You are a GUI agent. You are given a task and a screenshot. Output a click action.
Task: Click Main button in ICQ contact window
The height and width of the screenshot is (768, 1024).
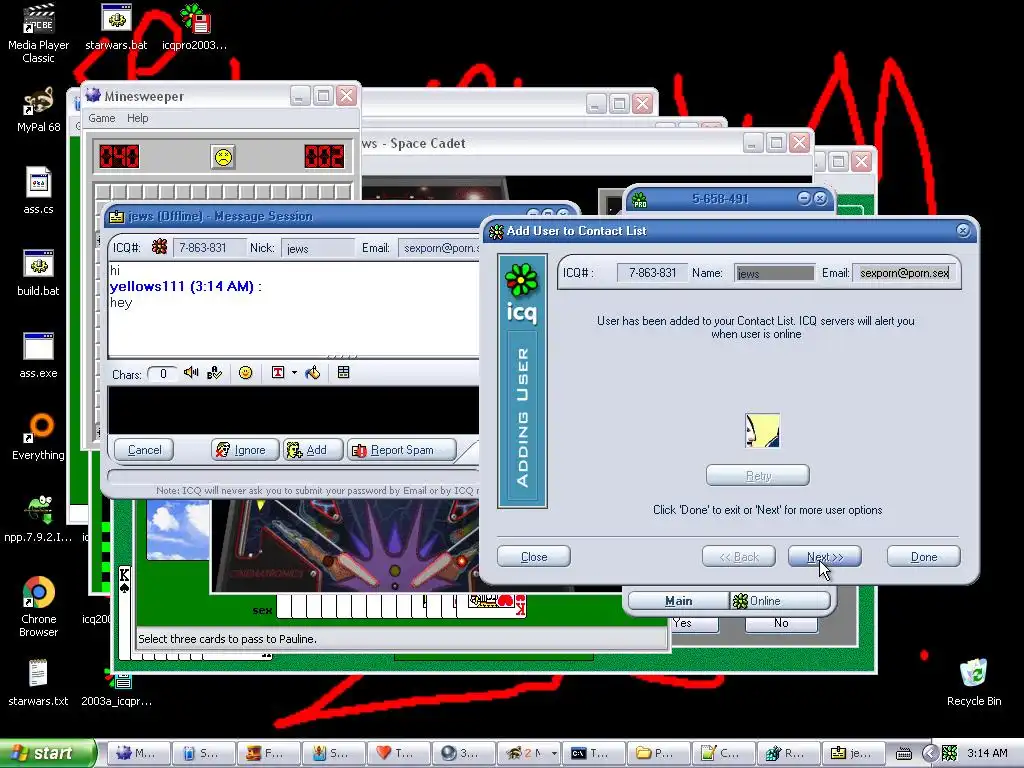click(679, 601)
